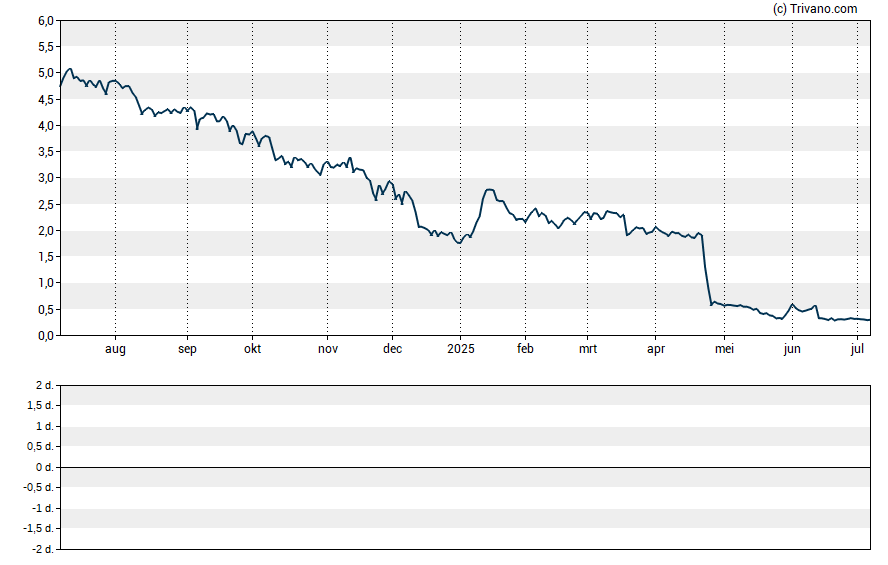Click the '1,5 d.' lower chart label
Viewport: 888px width, 565px height.
(40, 405)
